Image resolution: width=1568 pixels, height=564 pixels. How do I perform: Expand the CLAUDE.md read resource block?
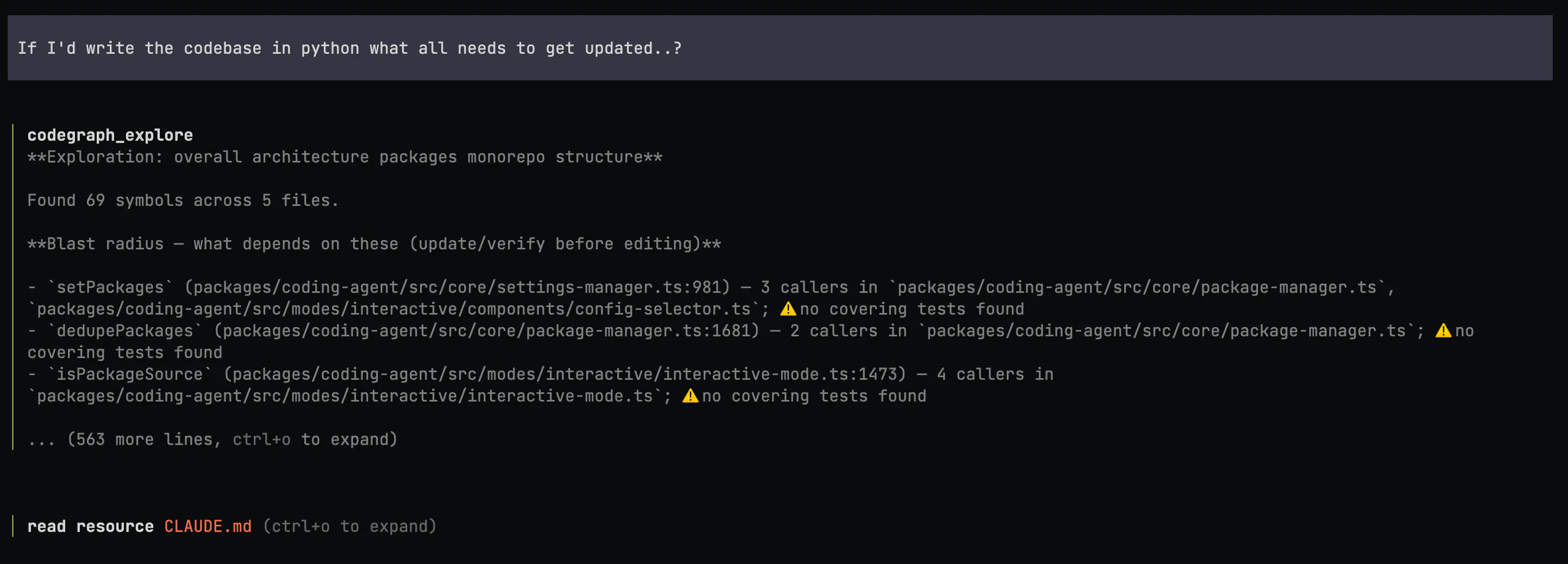pos(350,527)
